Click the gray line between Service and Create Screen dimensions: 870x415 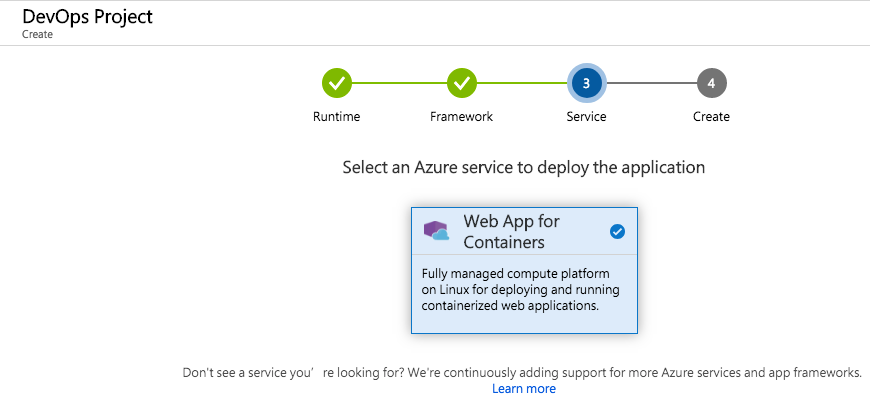pyautogui.click(x=650, y=83)
